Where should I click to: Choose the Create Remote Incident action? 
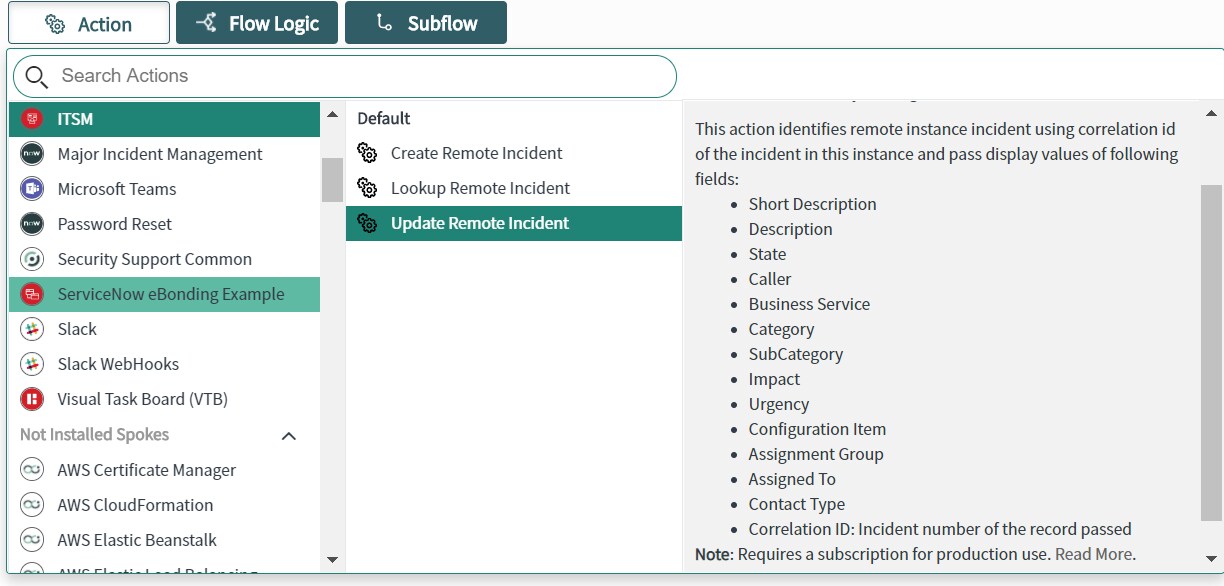point(514,153)
